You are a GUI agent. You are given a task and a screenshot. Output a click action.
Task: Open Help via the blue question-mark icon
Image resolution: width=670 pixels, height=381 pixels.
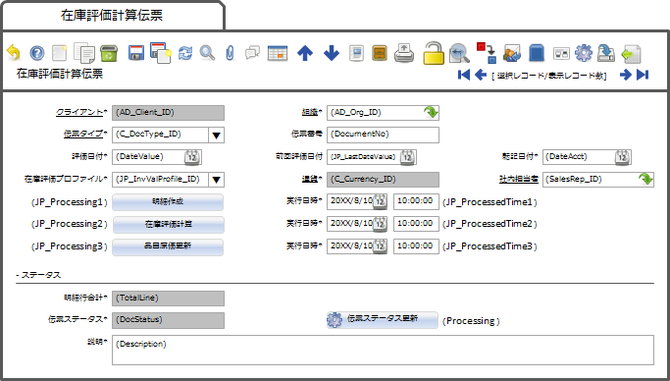tap(37, 53)
